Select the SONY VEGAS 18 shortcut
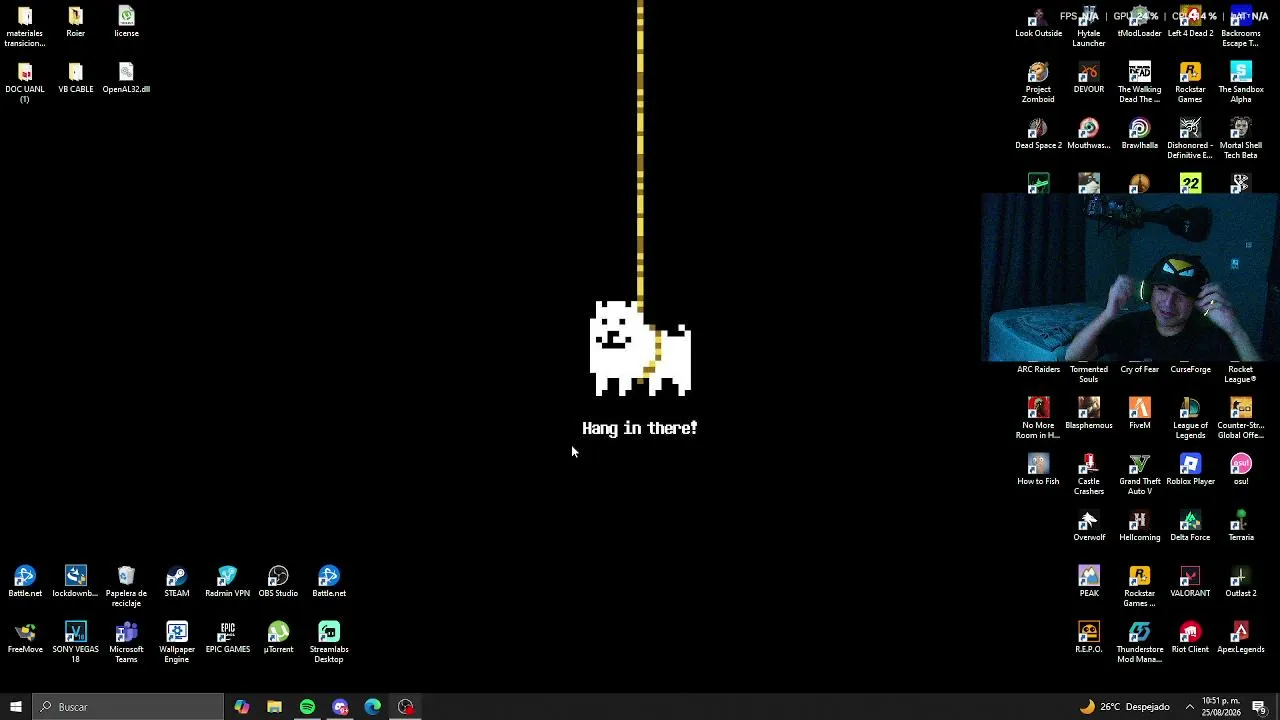The width and height of the screenshot is (1280, 720). point(75,642)
